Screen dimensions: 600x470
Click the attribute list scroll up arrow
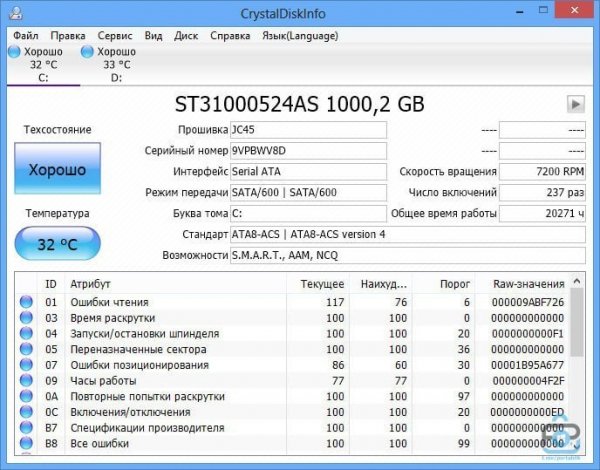(x=577, y=282)
